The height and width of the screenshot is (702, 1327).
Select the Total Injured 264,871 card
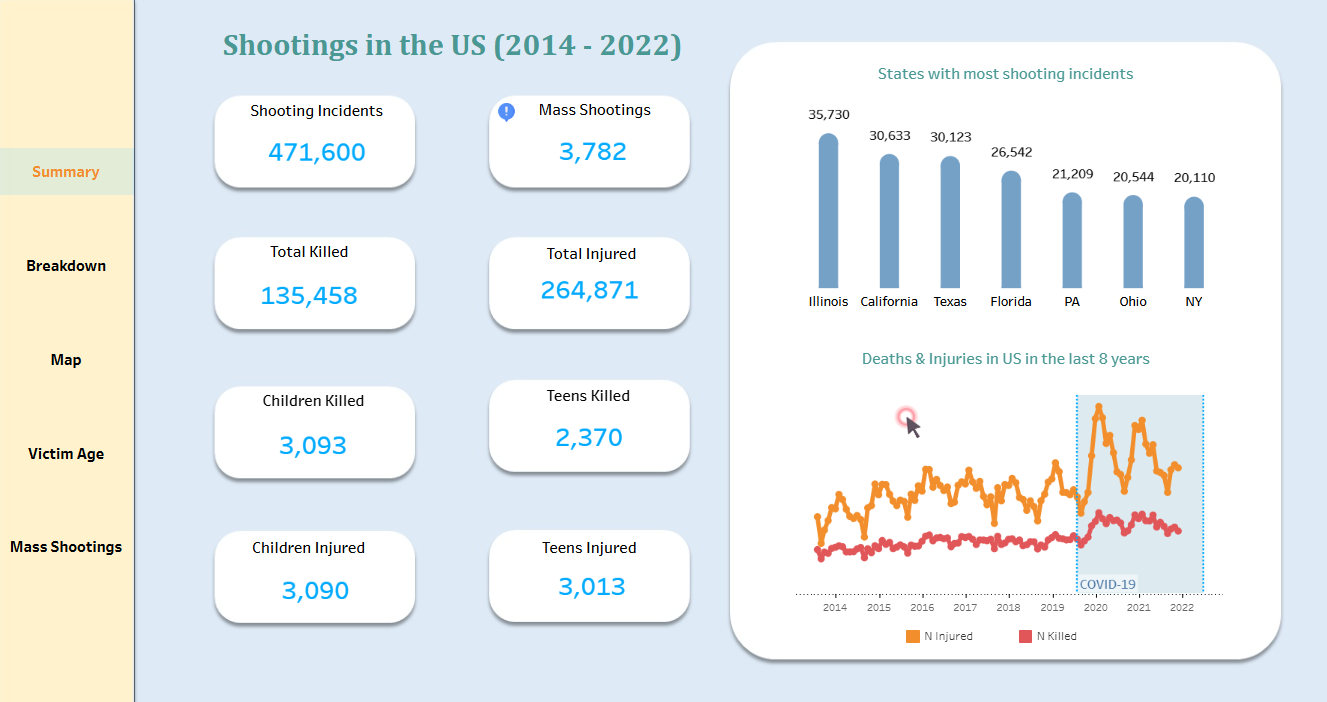pyautogui.click(x=589, y=283)
